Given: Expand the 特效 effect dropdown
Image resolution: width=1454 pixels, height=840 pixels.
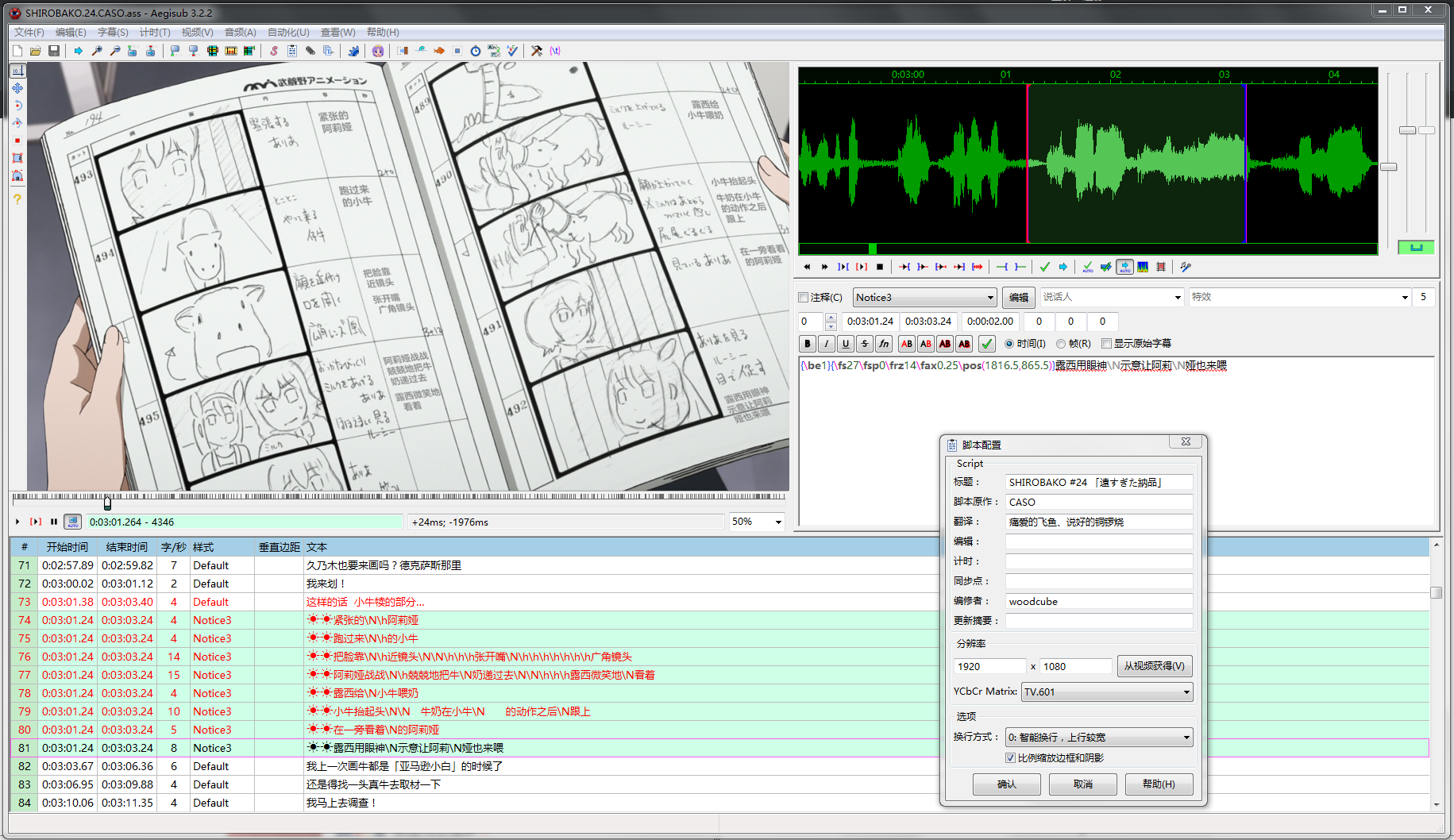Looking at the screenshot, I should click(1405, 298).
